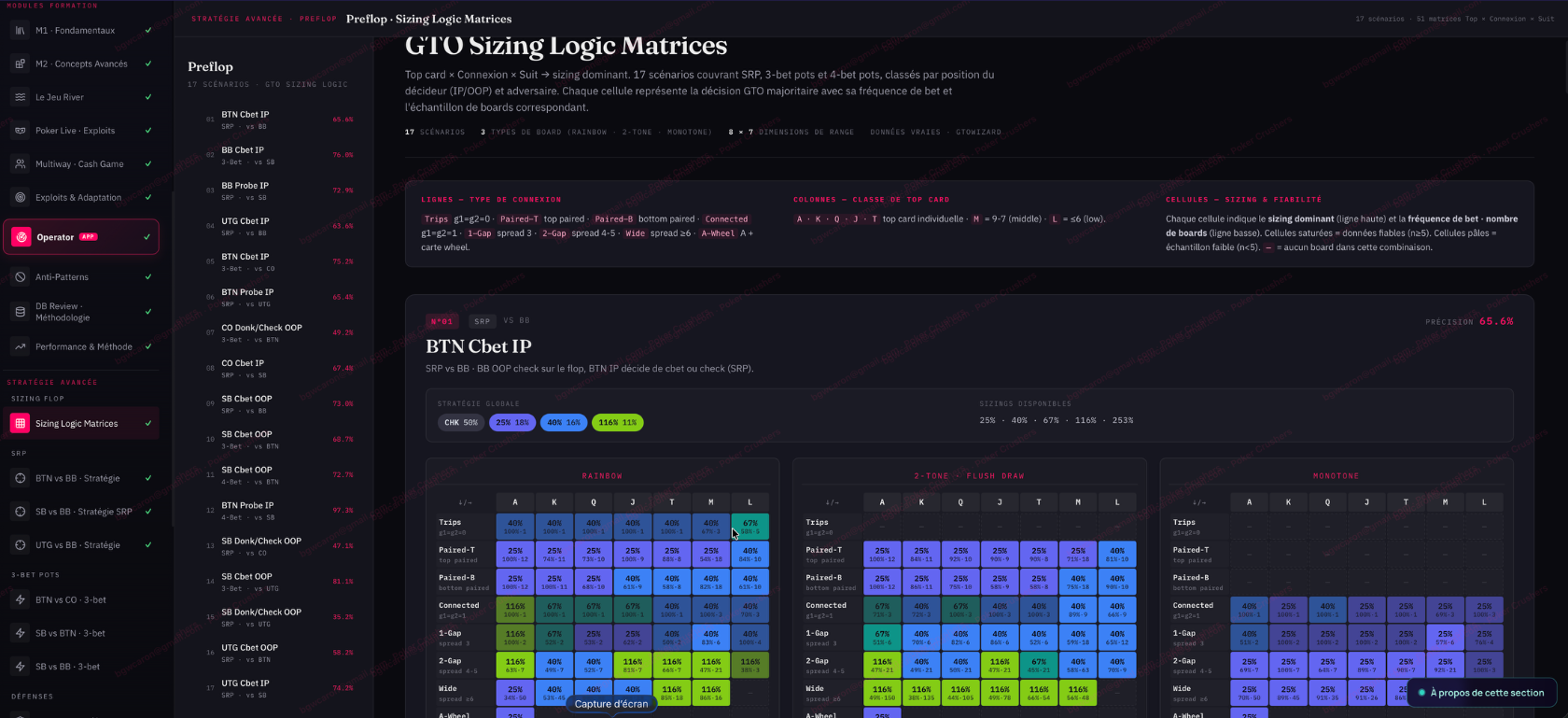Click the UTG vs BB Stratégie icon
Image resolution: width=1568 pixels, height=718 pixels.
(21, 544)
